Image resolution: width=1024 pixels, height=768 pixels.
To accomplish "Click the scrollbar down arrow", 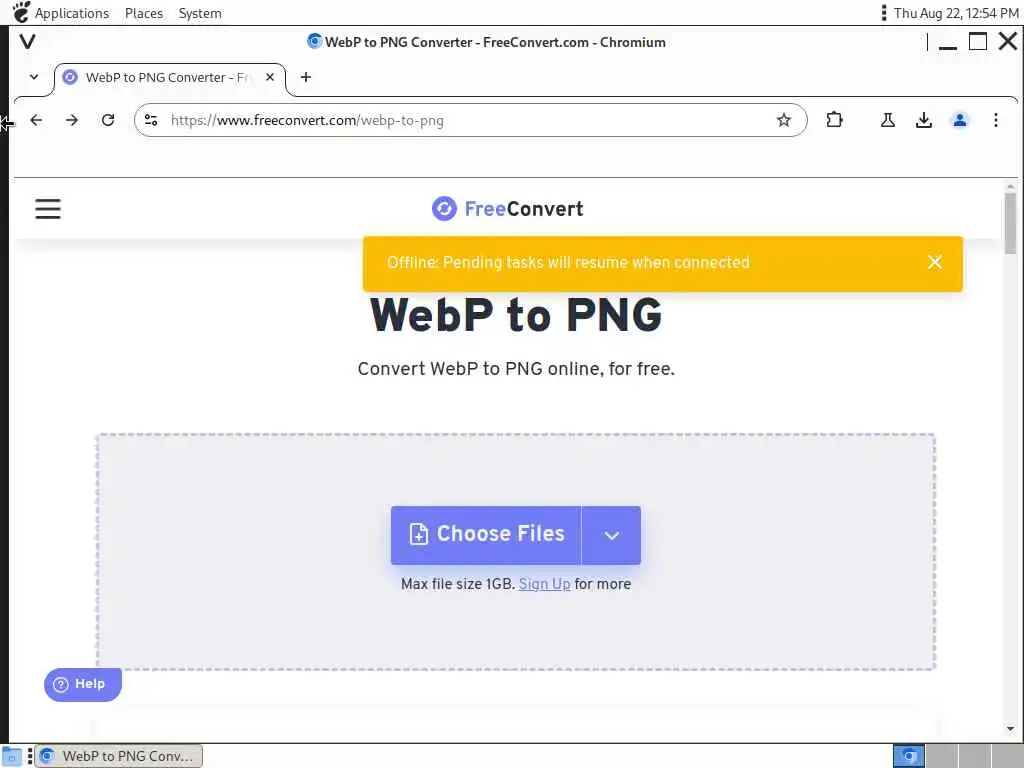I will (1010, 729).
